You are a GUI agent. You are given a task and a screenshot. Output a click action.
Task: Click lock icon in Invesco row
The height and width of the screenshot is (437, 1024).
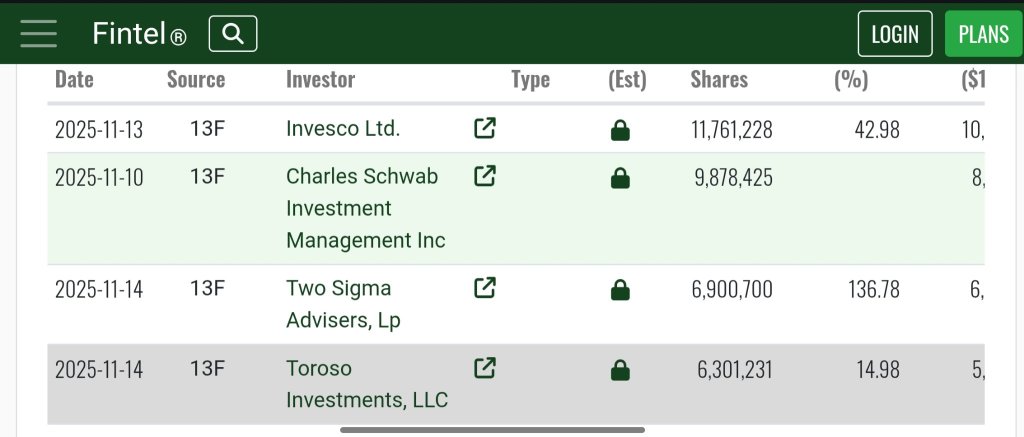pos(620,130)
